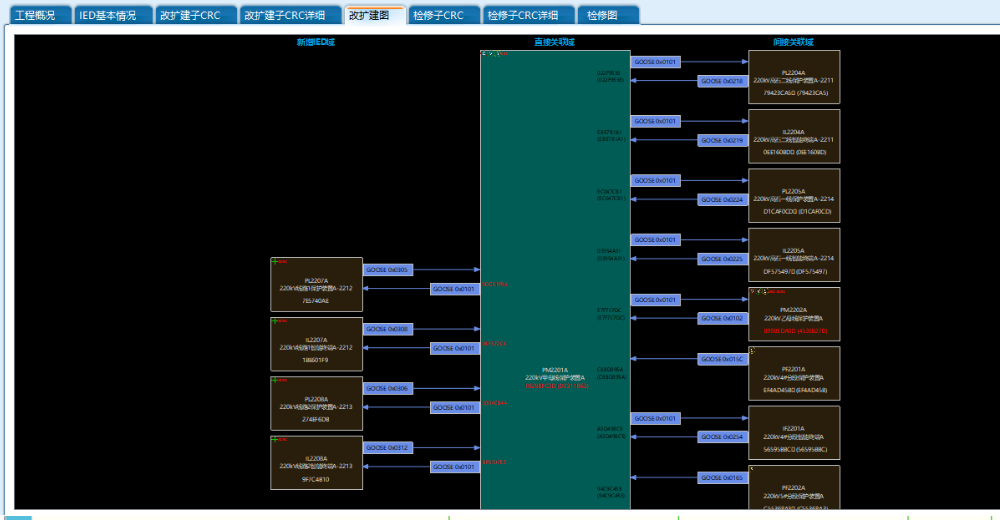Click the green plus icon on IL2207A node
Image resolution: width=1000 pixels, height=520 pixels.
click(275, 321)
